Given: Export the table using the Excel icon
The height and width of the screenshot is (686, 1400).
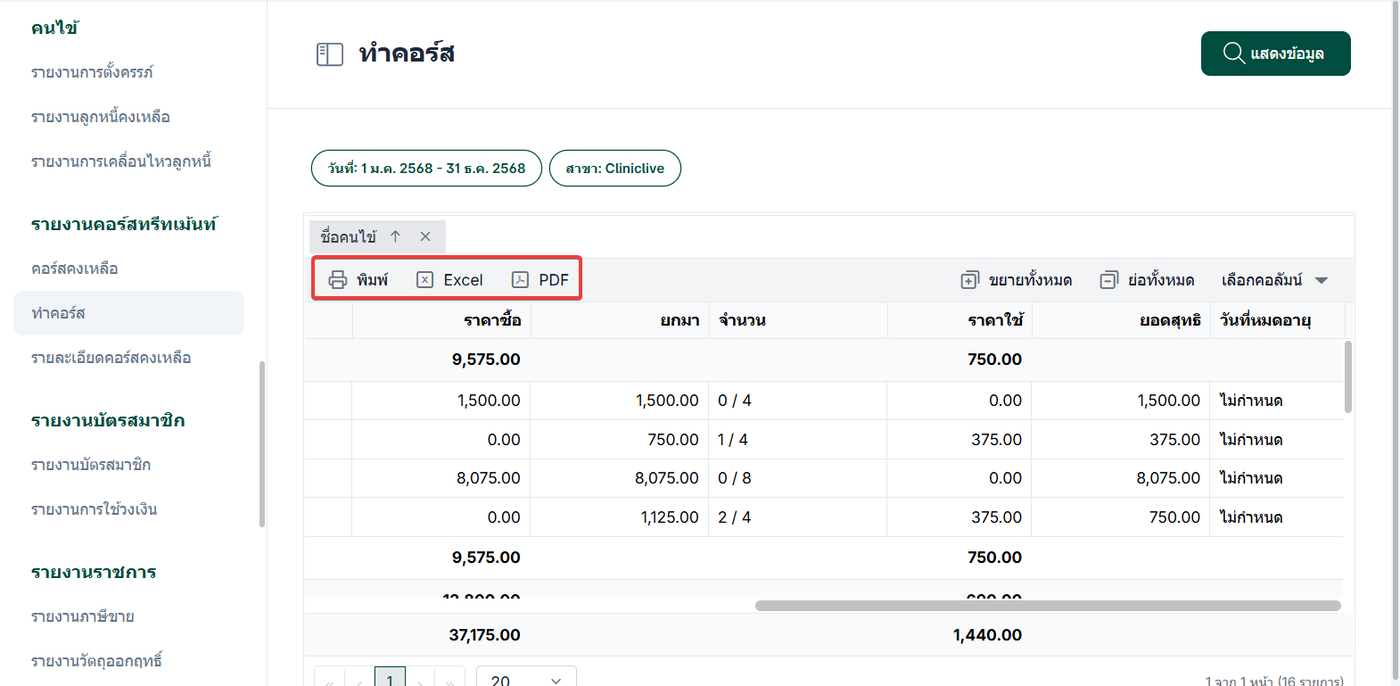Looking at the screenshot, I should 425,280.
